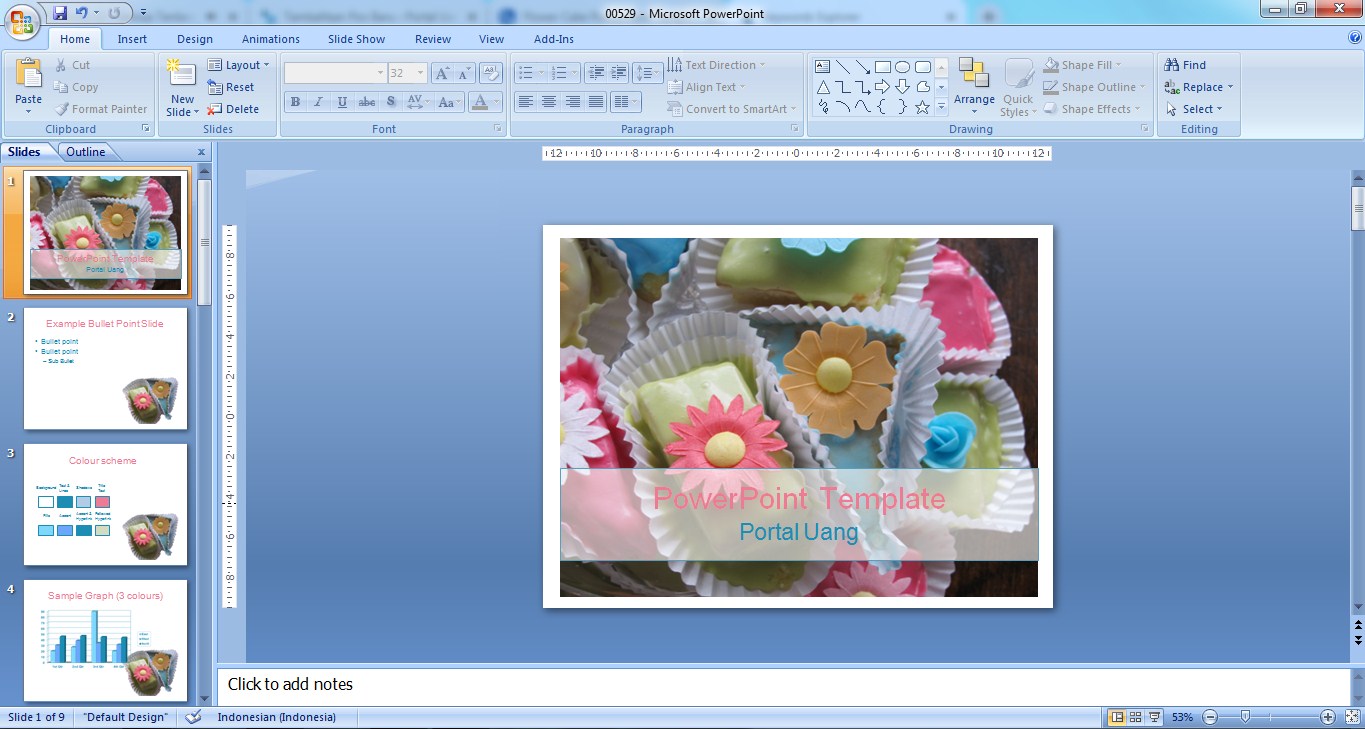Toggle strikethrough formatting
The height and width of the screenshot is (729, 1365).
[x=367, y=102]
